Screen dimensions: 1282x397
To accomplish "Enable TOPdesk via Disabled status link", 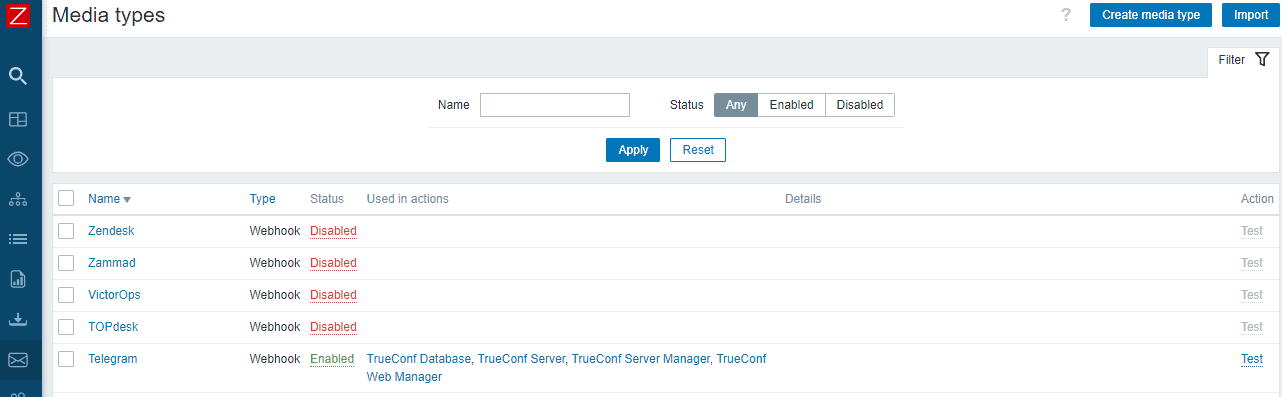I will click(x=333, y=327).
